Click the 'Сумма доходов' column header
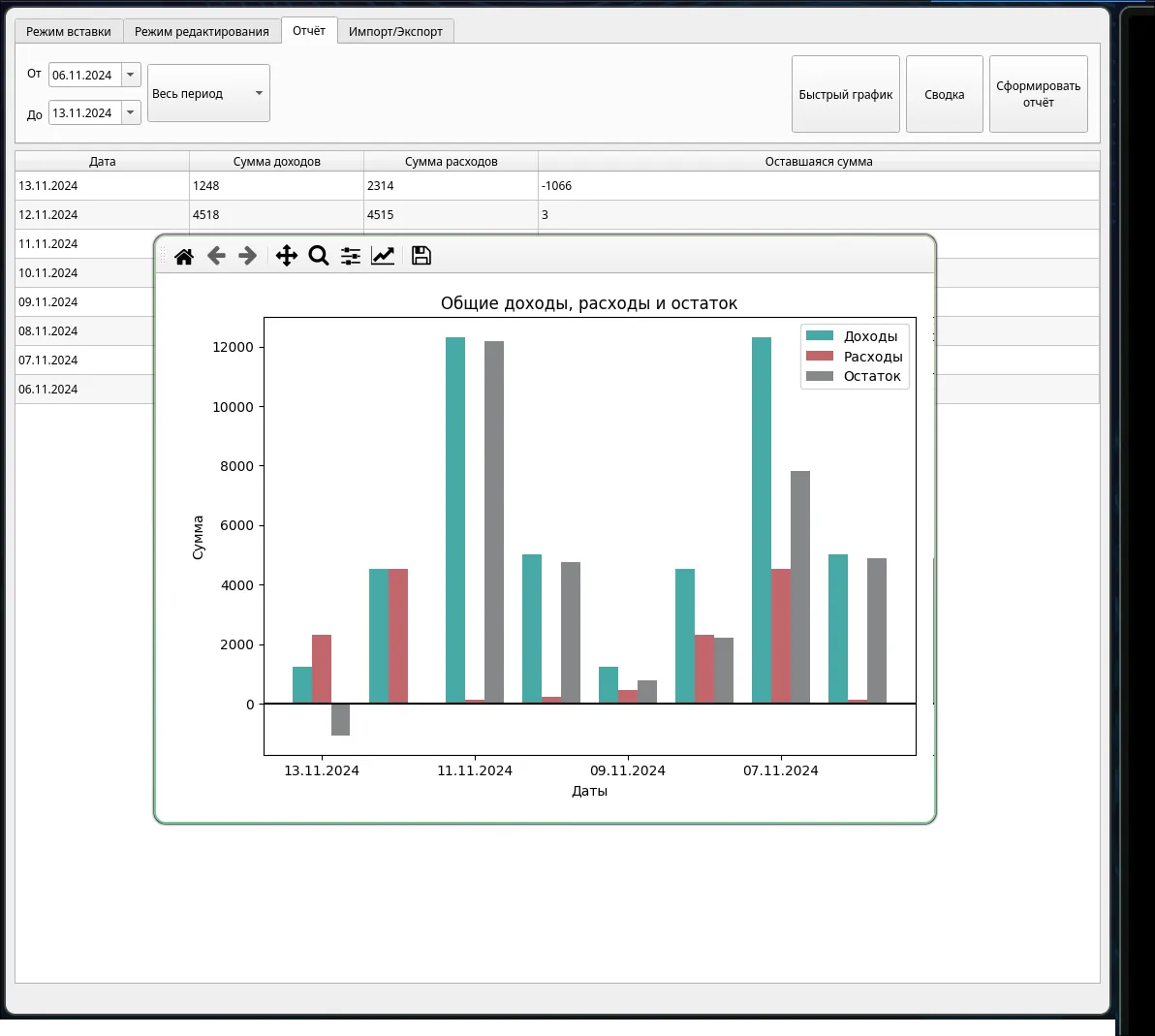This screenshot has height=1036, width=1155. click(276, 162)
